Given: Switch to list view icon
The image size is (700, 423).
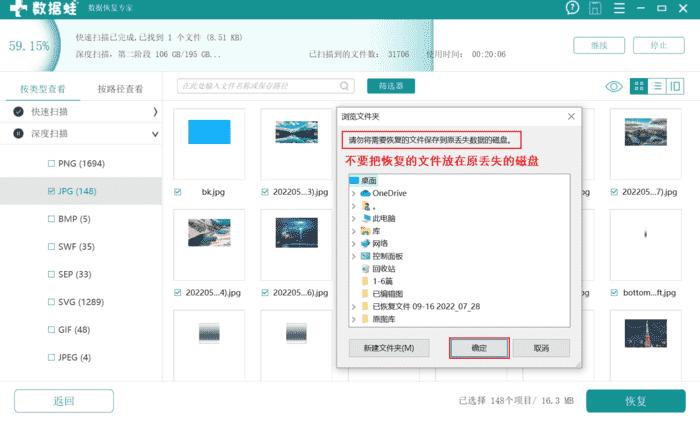Looking at the screenshot, I should [x=657, y=86].
